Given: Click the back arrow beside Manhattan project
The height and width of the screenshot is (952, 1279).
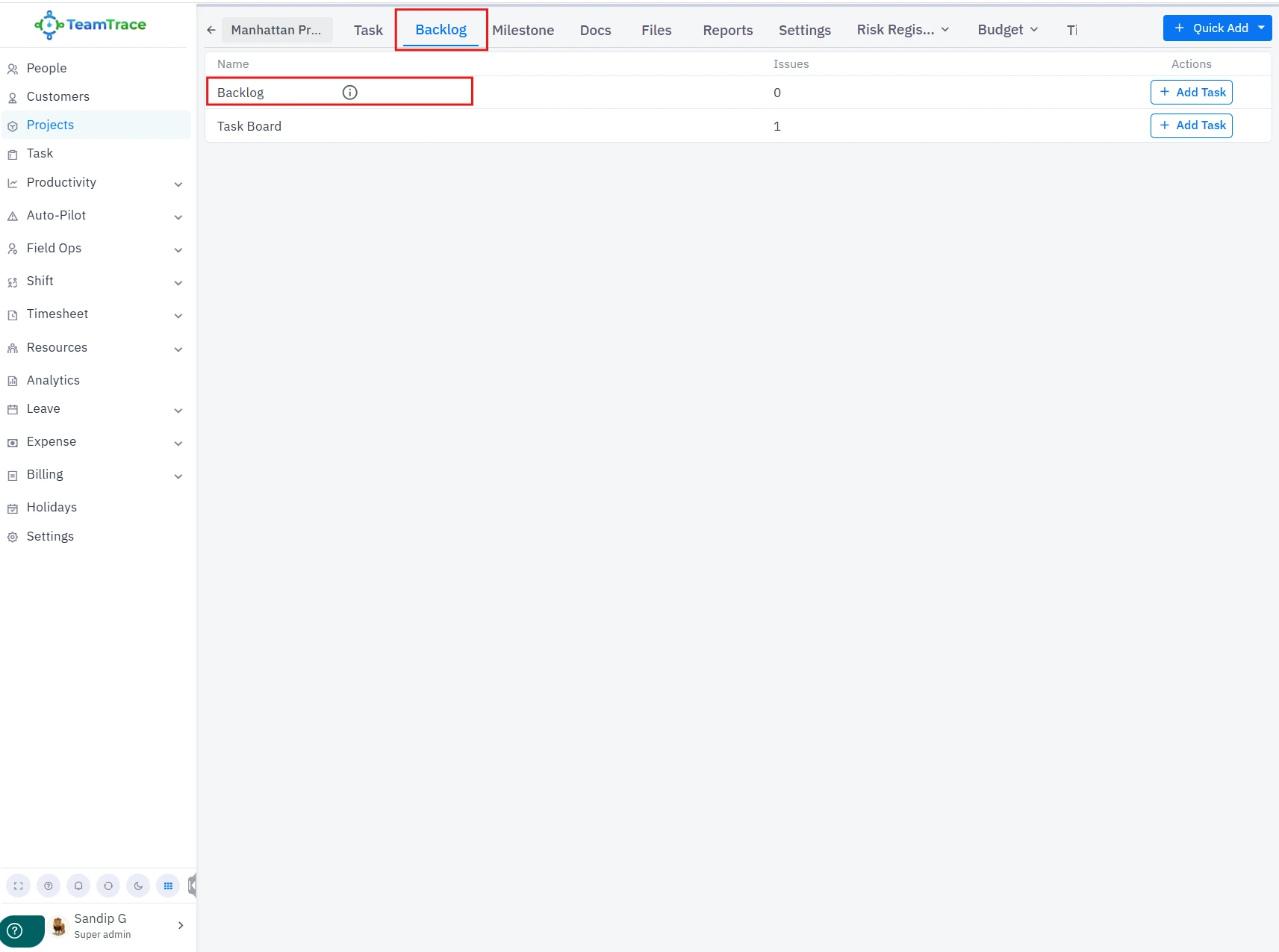Looking at the screenshot, I should click(x=211, y=30).
